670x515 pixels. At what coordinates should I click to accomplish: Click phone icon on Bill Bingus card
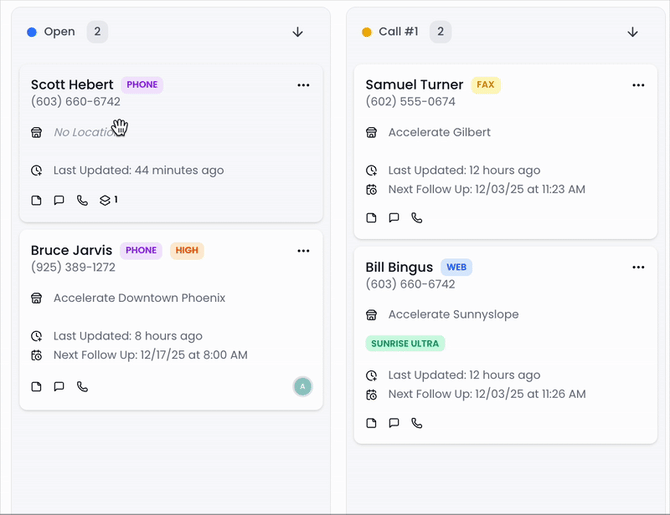(x=417, y=423)
